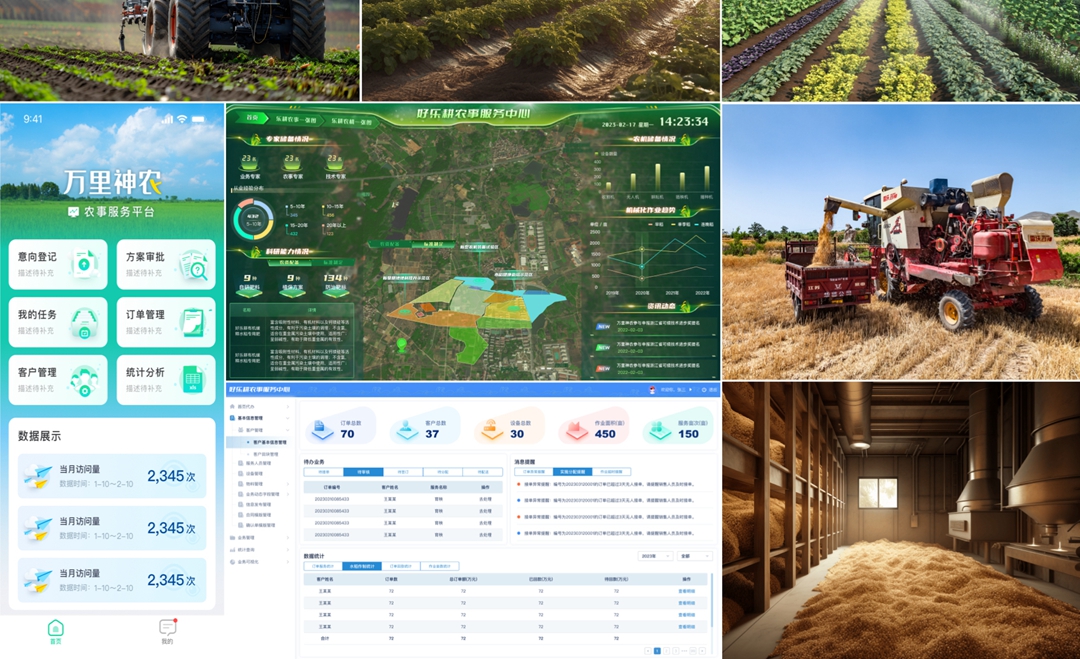
Task: Open 我的 message icon in bottom bar
Action: pos(167,628)
